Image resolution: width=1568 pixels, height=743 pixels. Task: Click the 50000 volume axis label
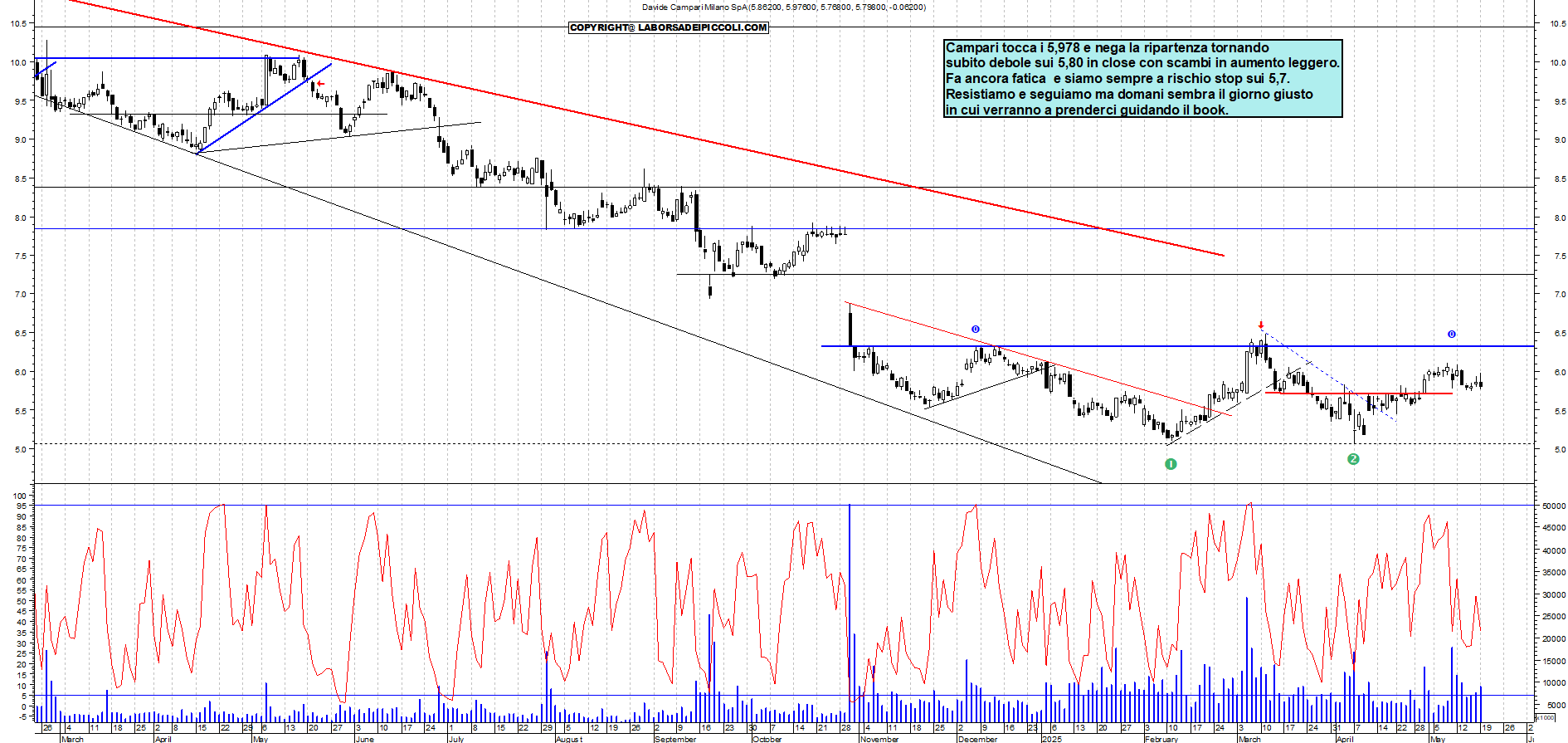point(1554,506)
